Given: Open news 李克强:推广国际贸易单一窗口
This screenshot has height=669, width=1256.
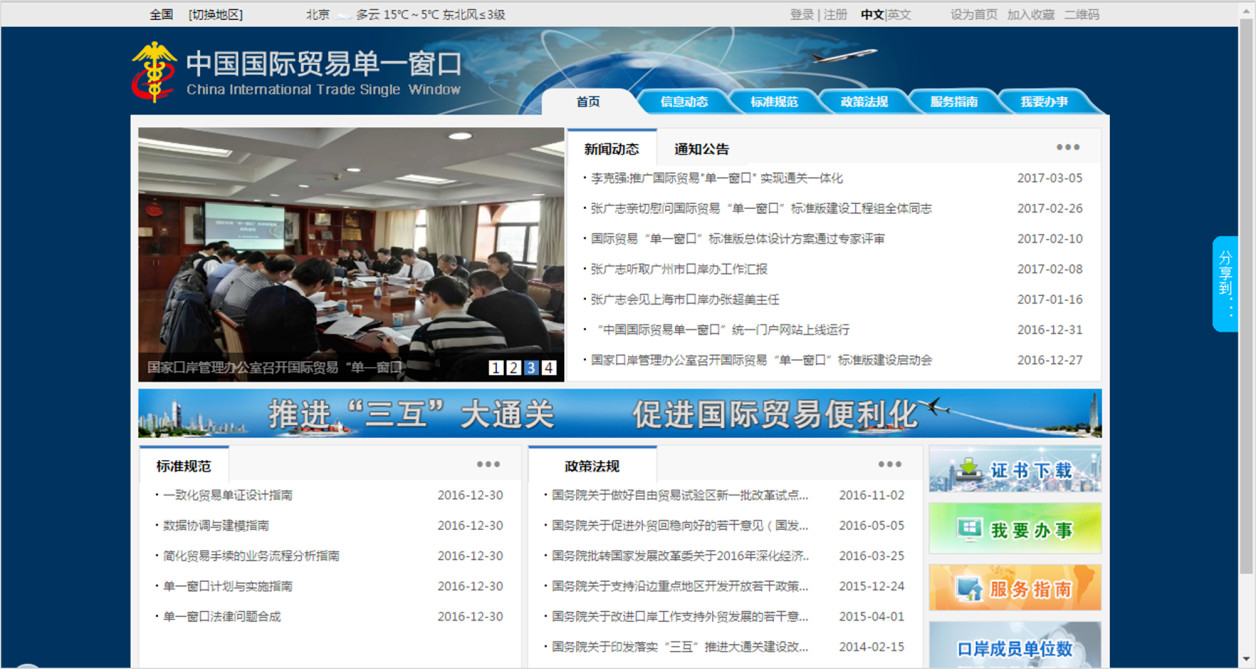Looking at the screenshot, I should point(716,179).
